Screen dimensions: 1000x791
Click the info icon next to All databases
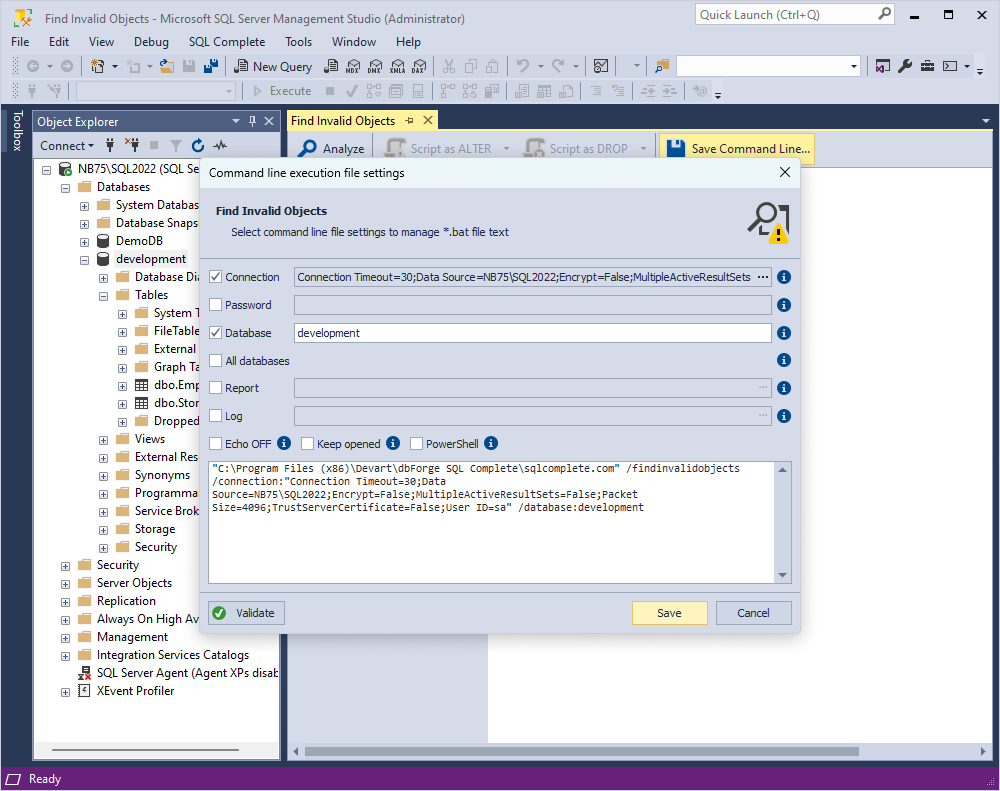click(x=784, y=360)
